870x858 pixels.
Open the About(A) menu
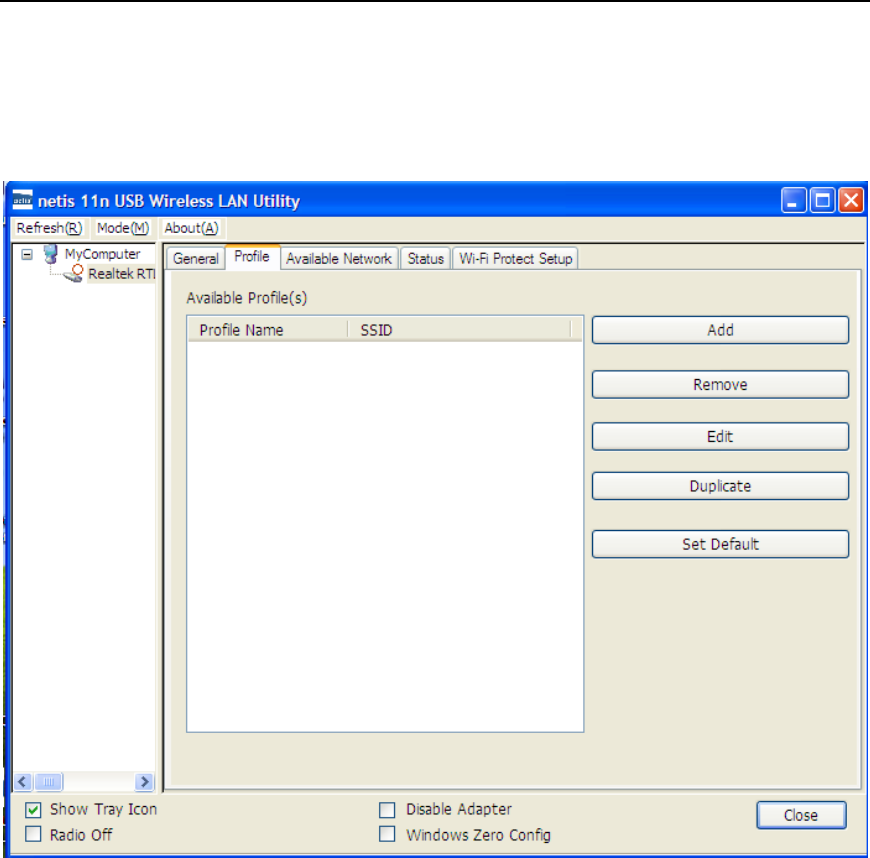(x=191, y=228)
